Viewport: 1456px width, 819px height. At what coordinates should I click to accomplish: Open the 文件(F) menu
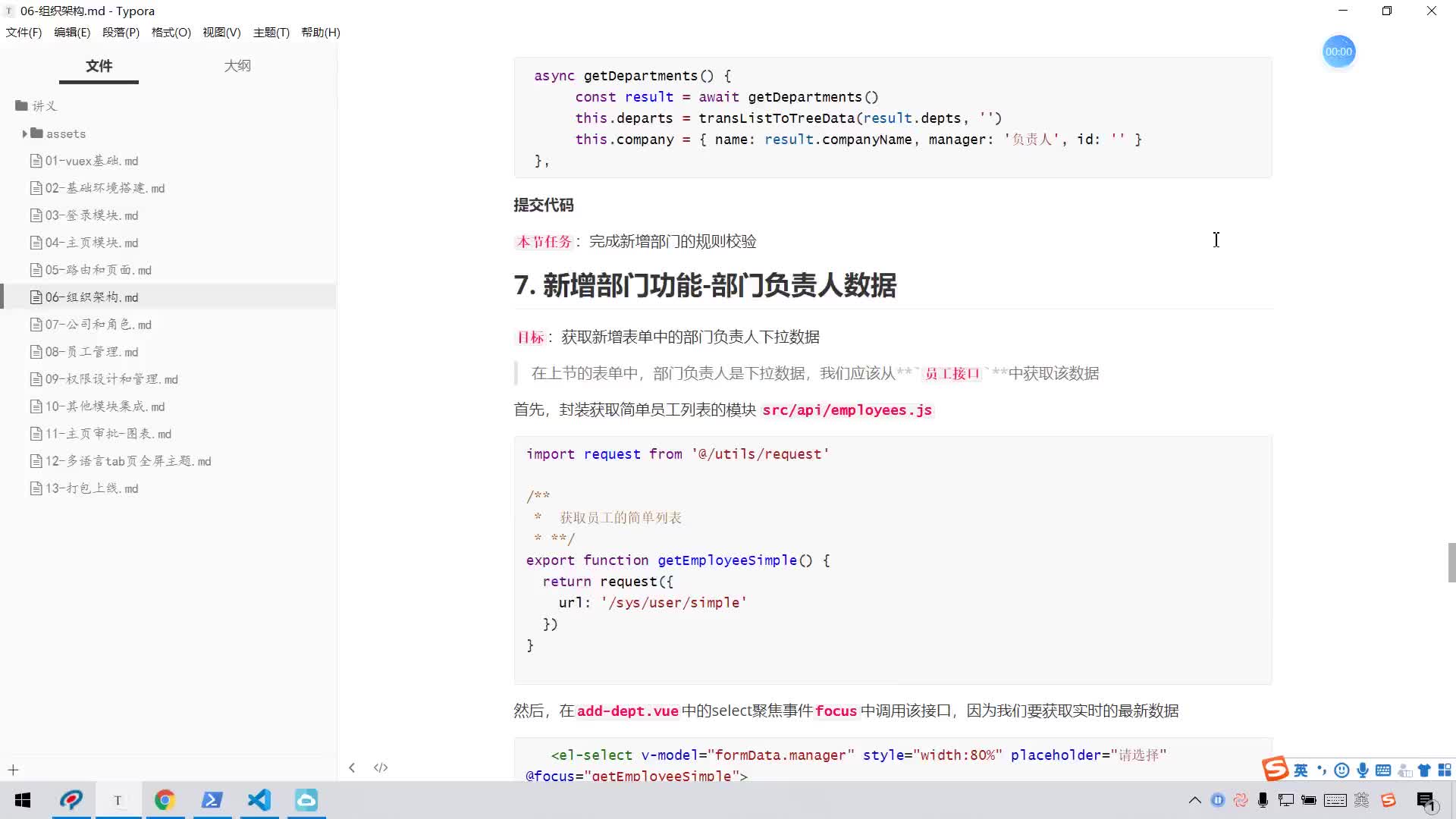24,33
